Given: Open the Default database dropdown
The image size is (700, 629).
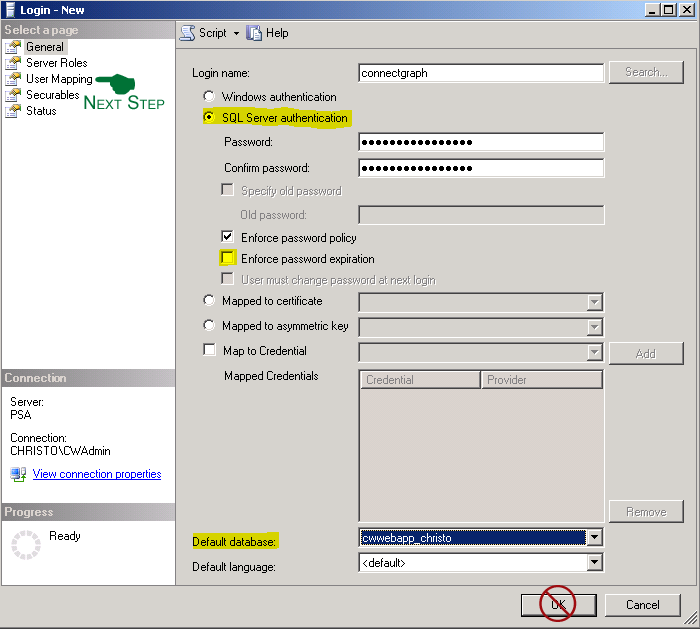Looking at the screenshot, I should 595,538.
